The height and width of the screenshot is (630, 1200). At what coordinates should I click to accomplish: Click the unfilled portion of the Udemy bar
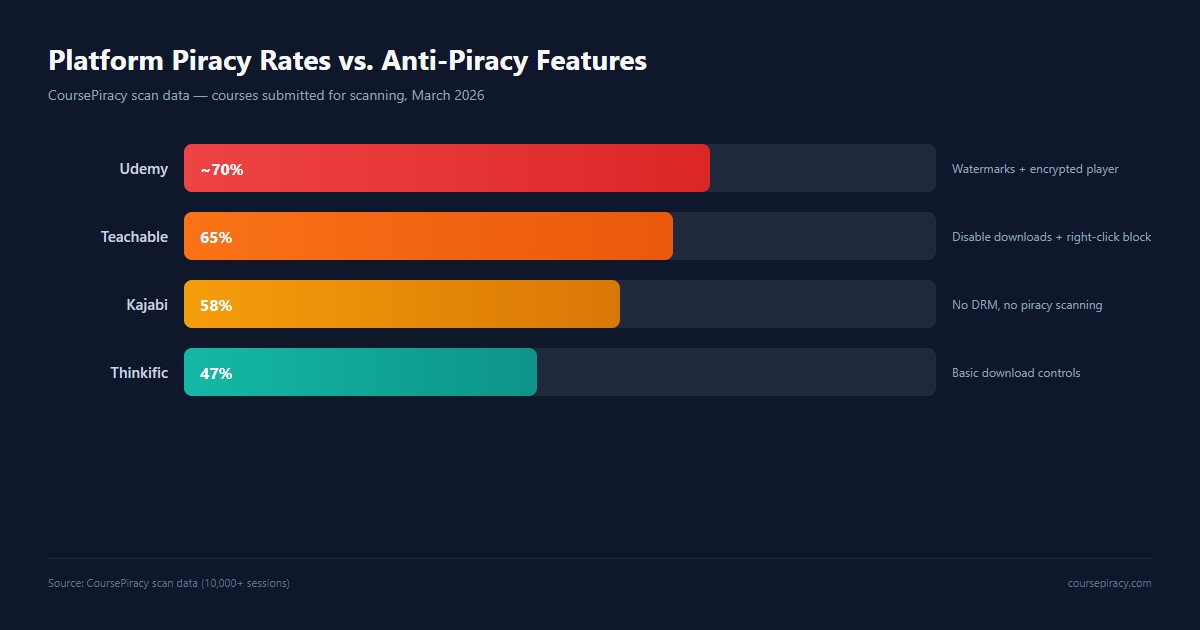pyautogui.click(x=822, y=168)
